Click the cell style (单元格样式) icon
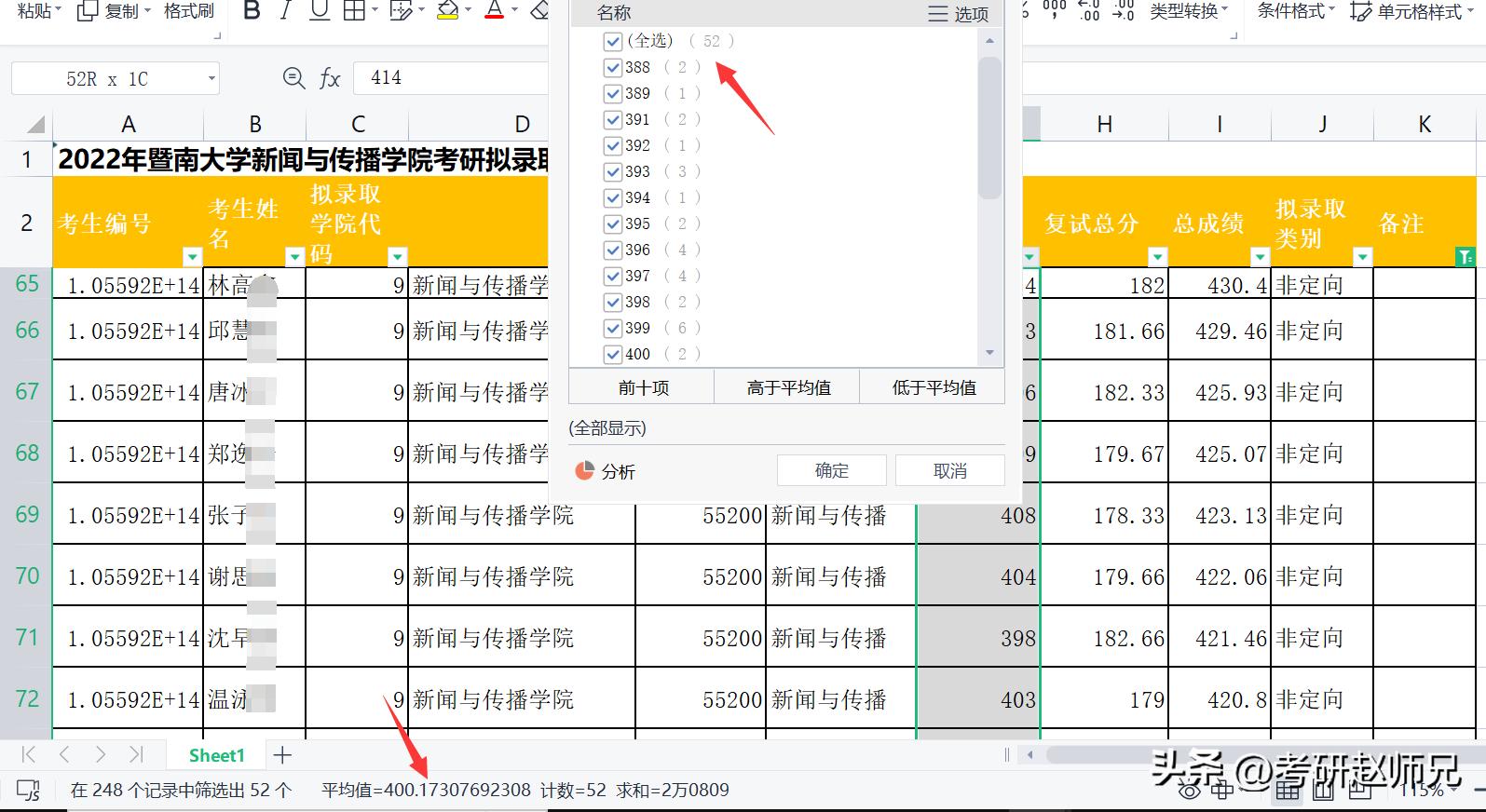The image size is (1486, 812). (1361, 11)
